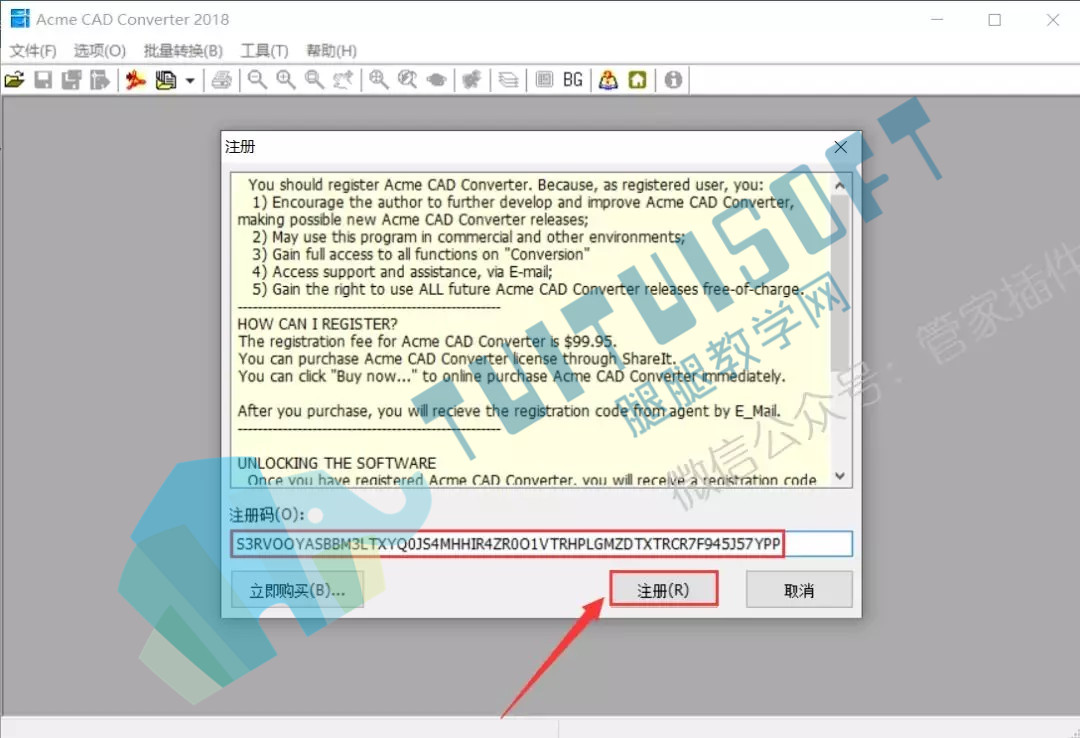This screenshot has width=1080, height=738.
Task: Click the single-disk Save icon
Action: [x=43, y=80]
